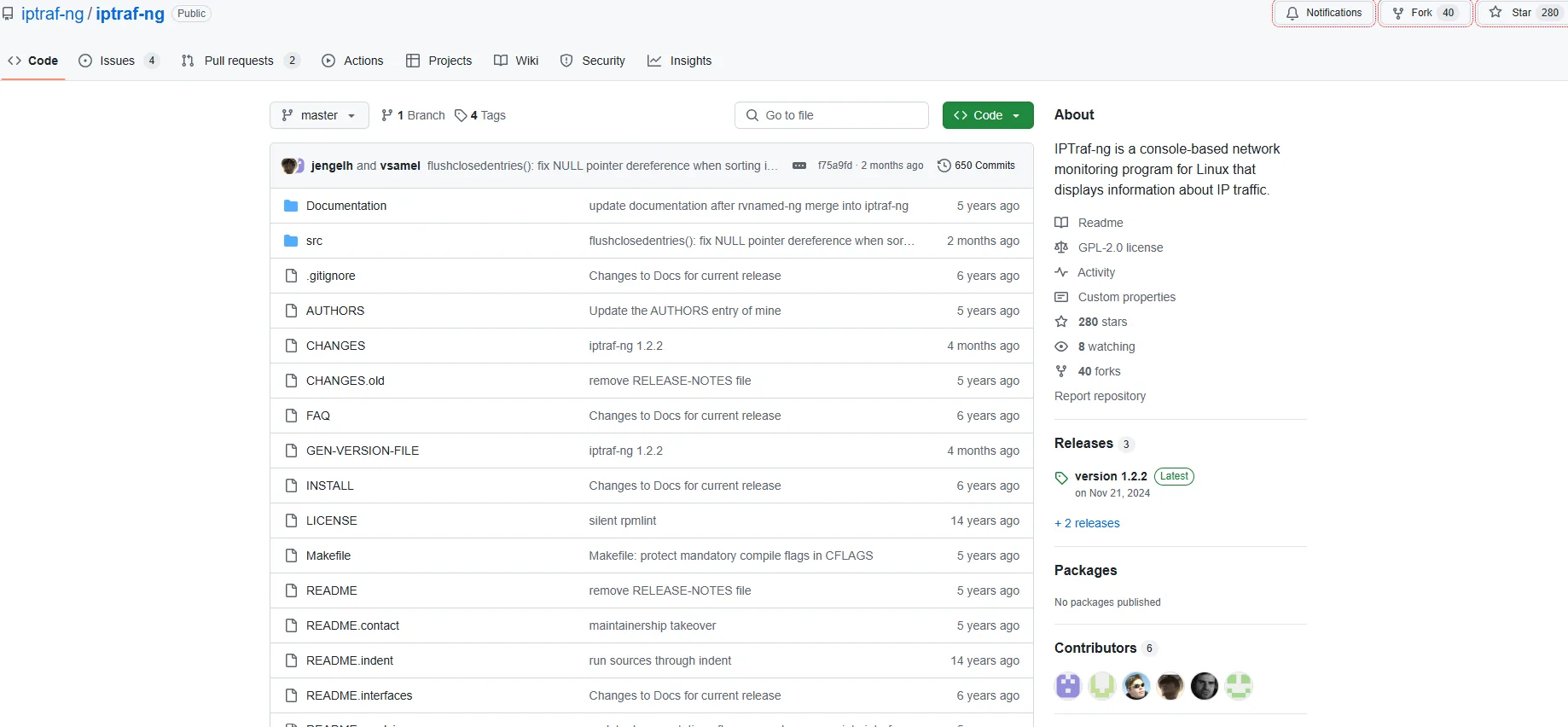Open the Makefile file

(x=328, y=555)
